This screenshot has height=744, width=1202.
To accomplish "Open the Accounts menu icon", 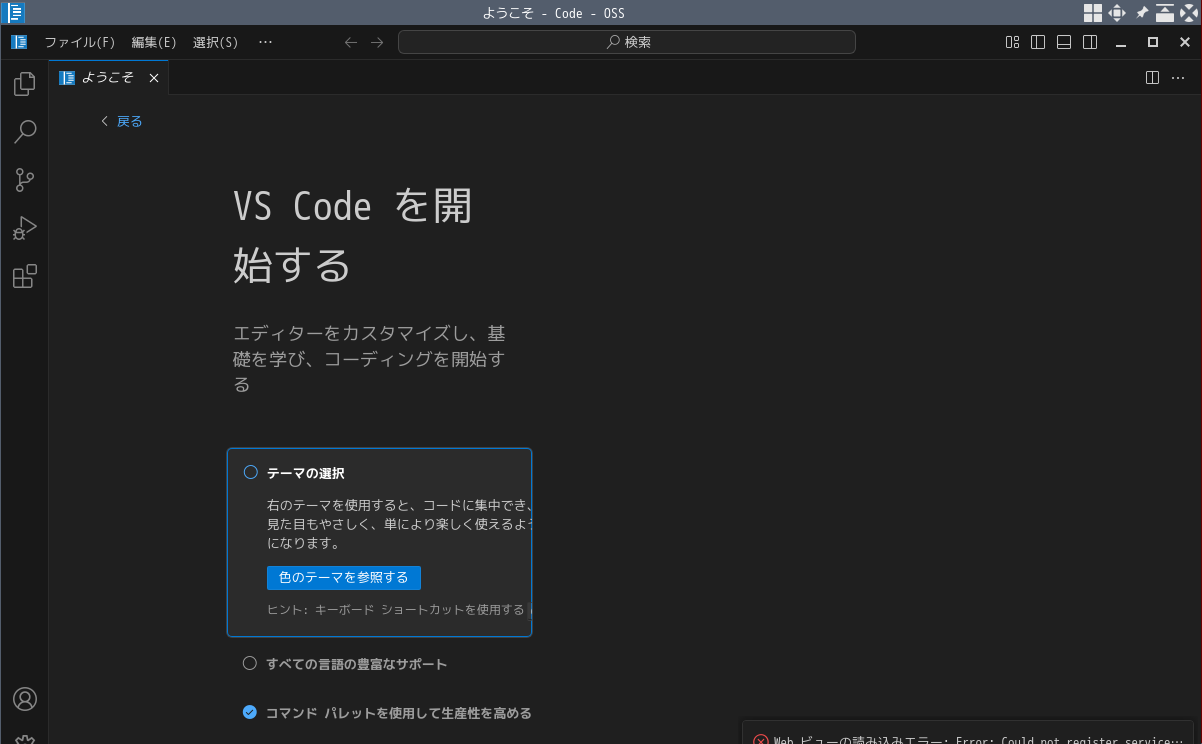I will tap(24, 699).
